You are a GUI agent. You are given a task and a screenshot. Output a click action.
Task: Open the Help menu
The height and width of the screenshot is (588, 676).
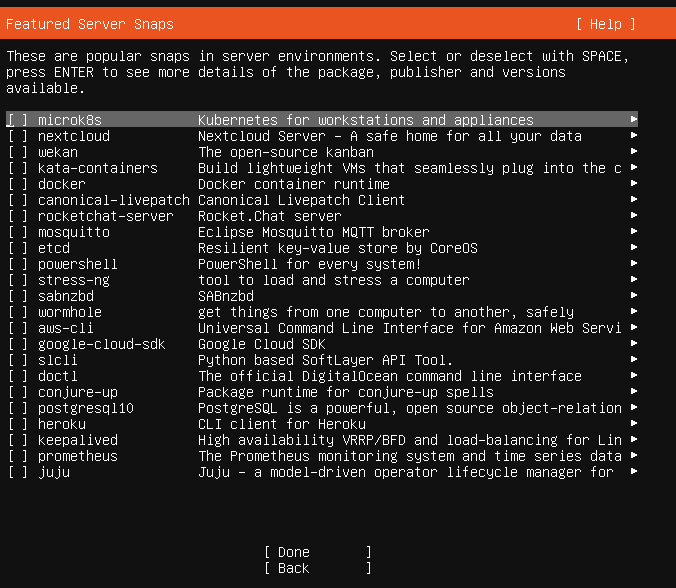pyautogui.click(x=606, y=24)
